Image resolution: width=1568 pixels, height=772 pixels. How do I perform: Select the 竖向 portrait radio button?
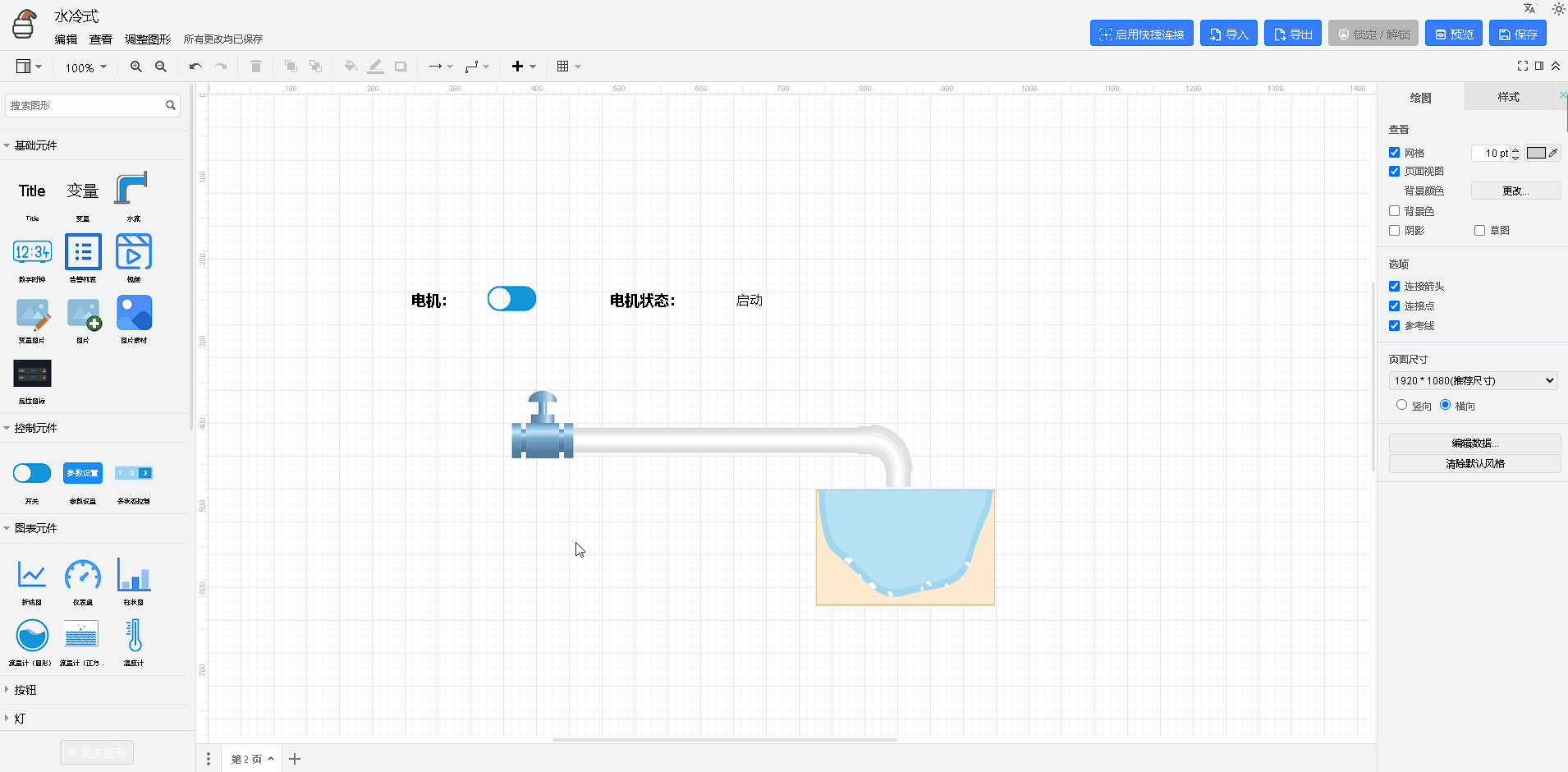(1401, 405)
